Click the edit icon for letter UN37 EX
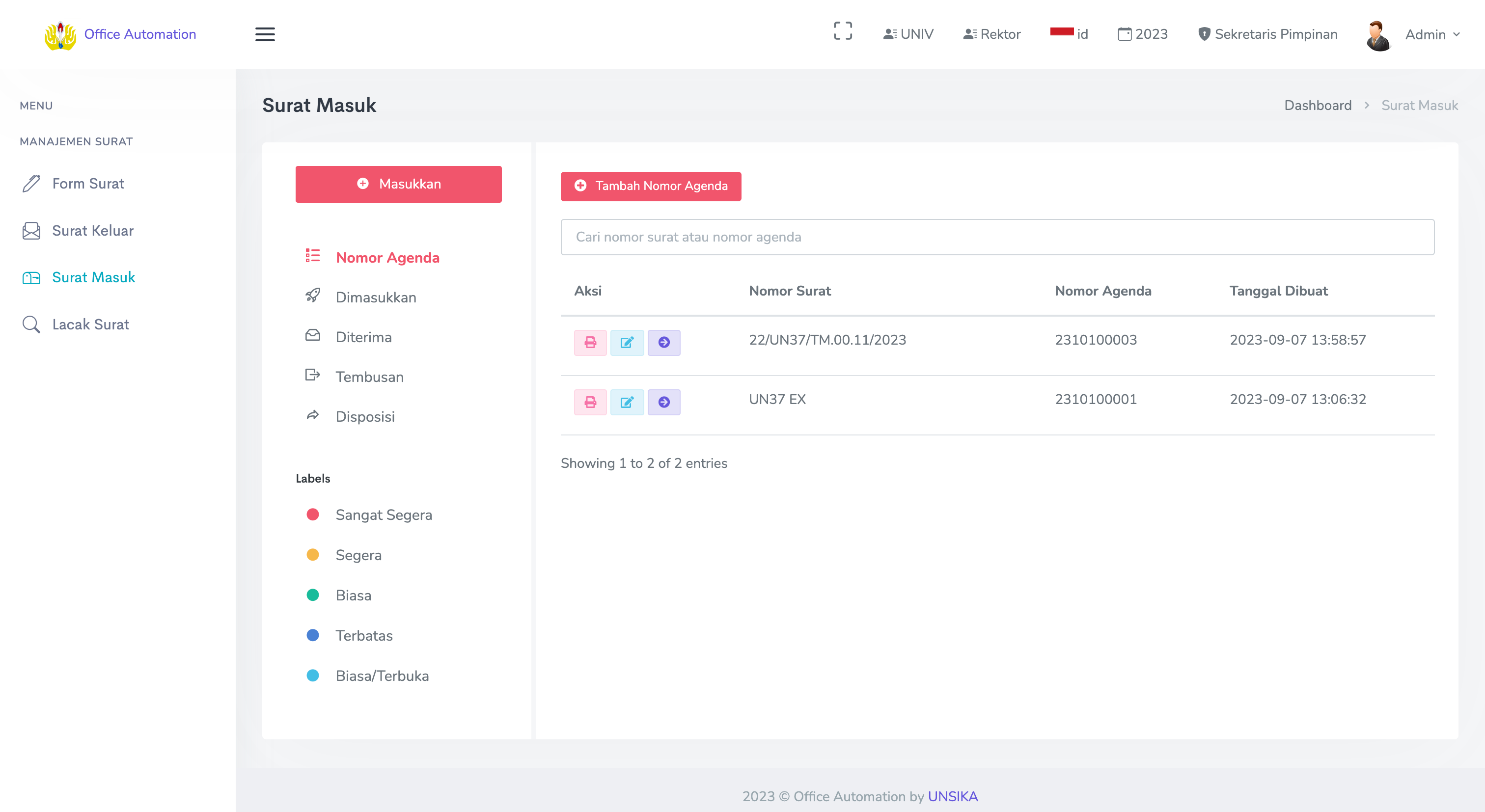Image resolution: width=1485 pixels, height=812 pixels. coord(627,402)
